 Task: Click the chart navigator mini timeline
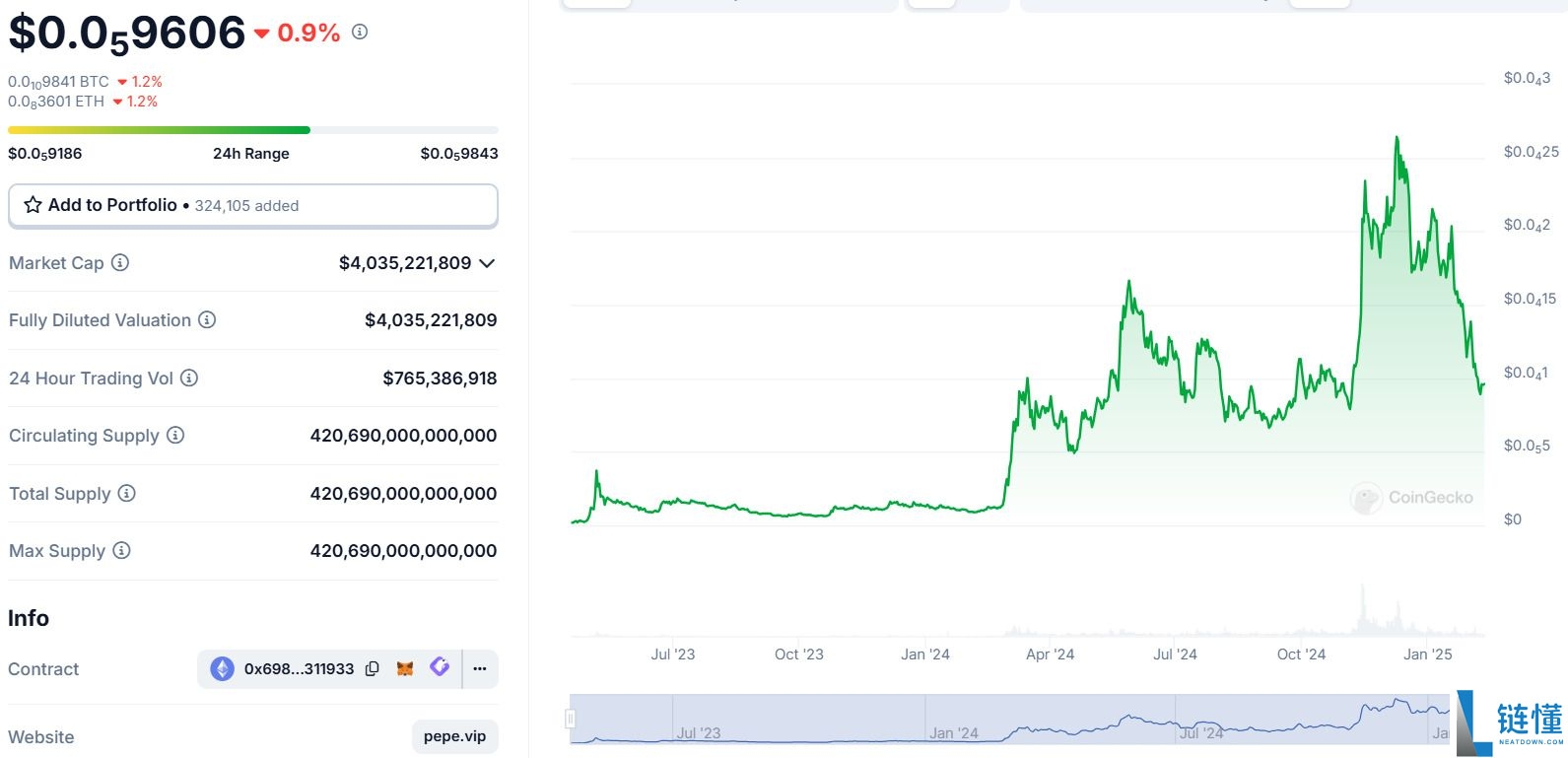click(1009, 720)
